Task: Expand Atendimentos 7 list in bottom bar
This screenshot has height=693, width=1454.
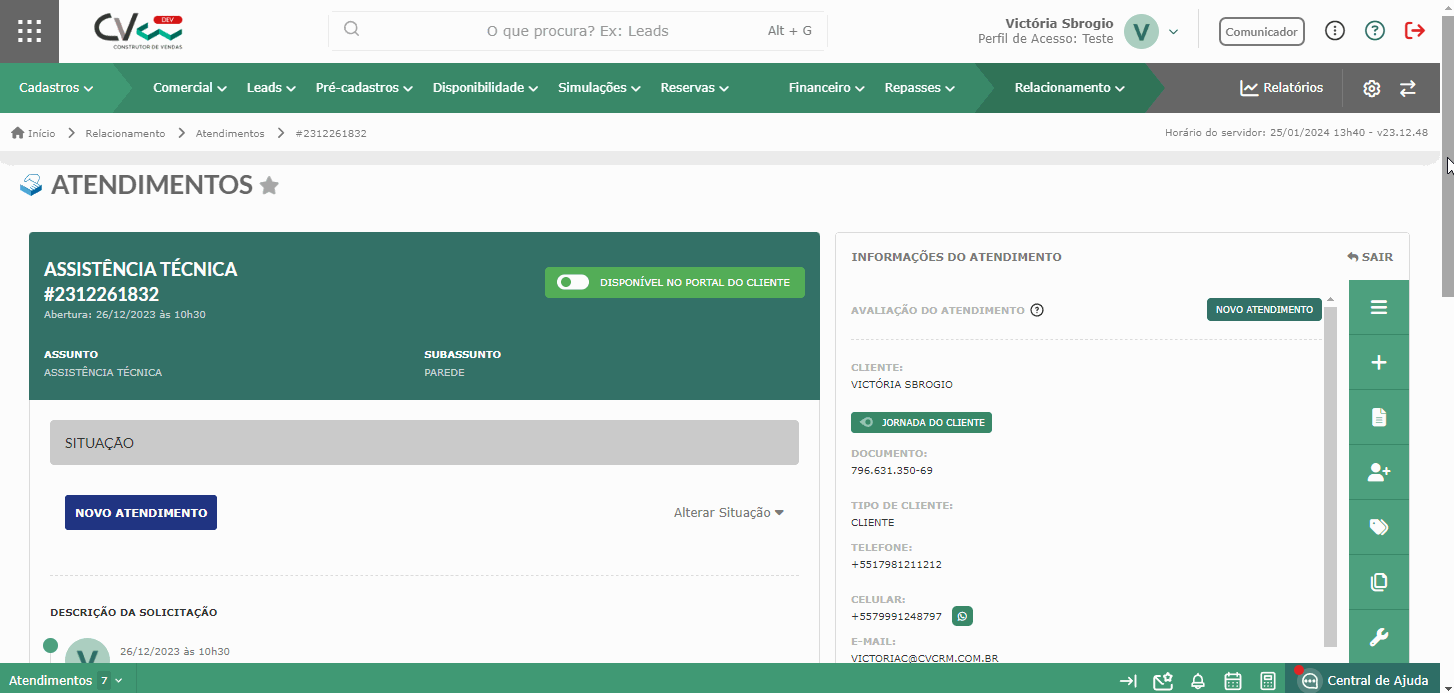Action: [66, 680]
